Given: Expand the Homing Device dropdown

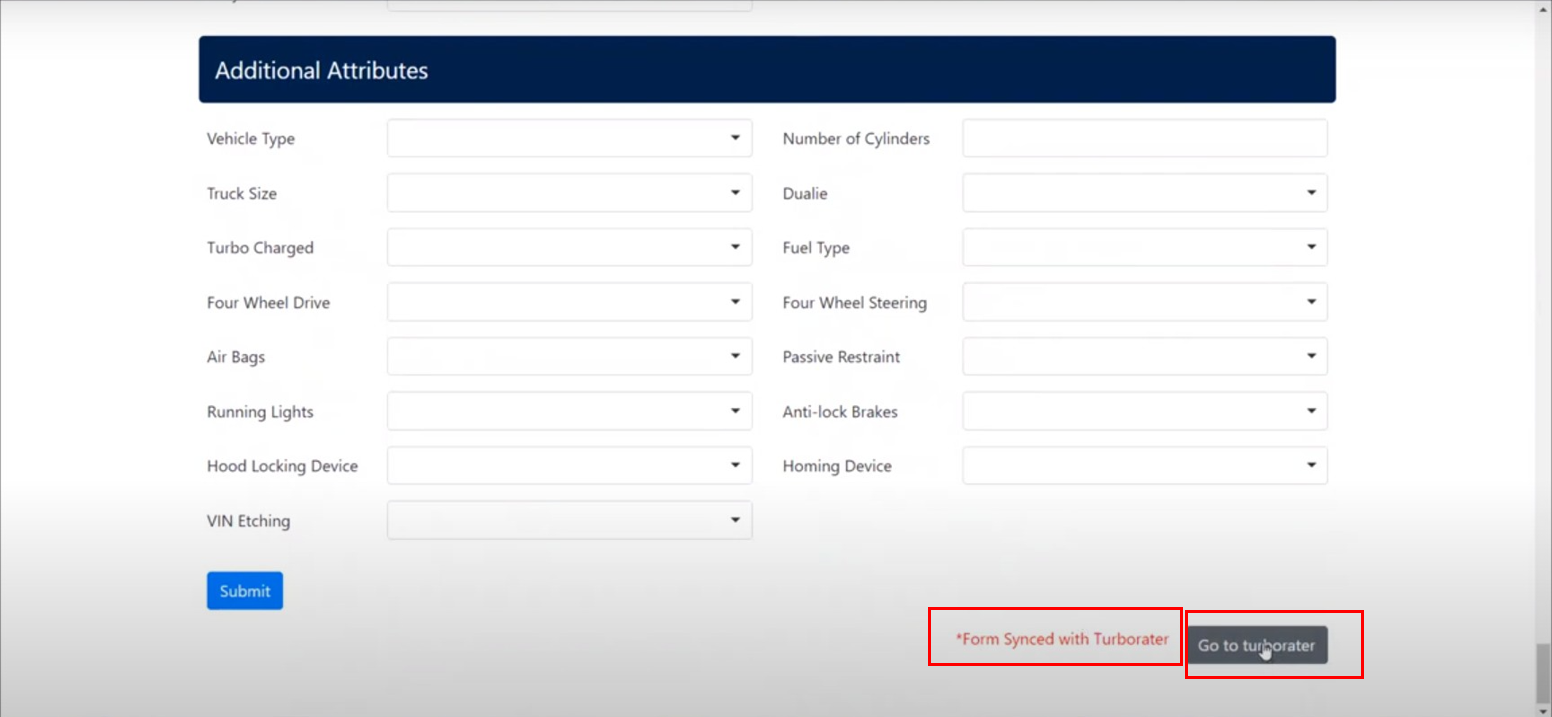Looking at the screenshot, I should [x=1145, y=466].
